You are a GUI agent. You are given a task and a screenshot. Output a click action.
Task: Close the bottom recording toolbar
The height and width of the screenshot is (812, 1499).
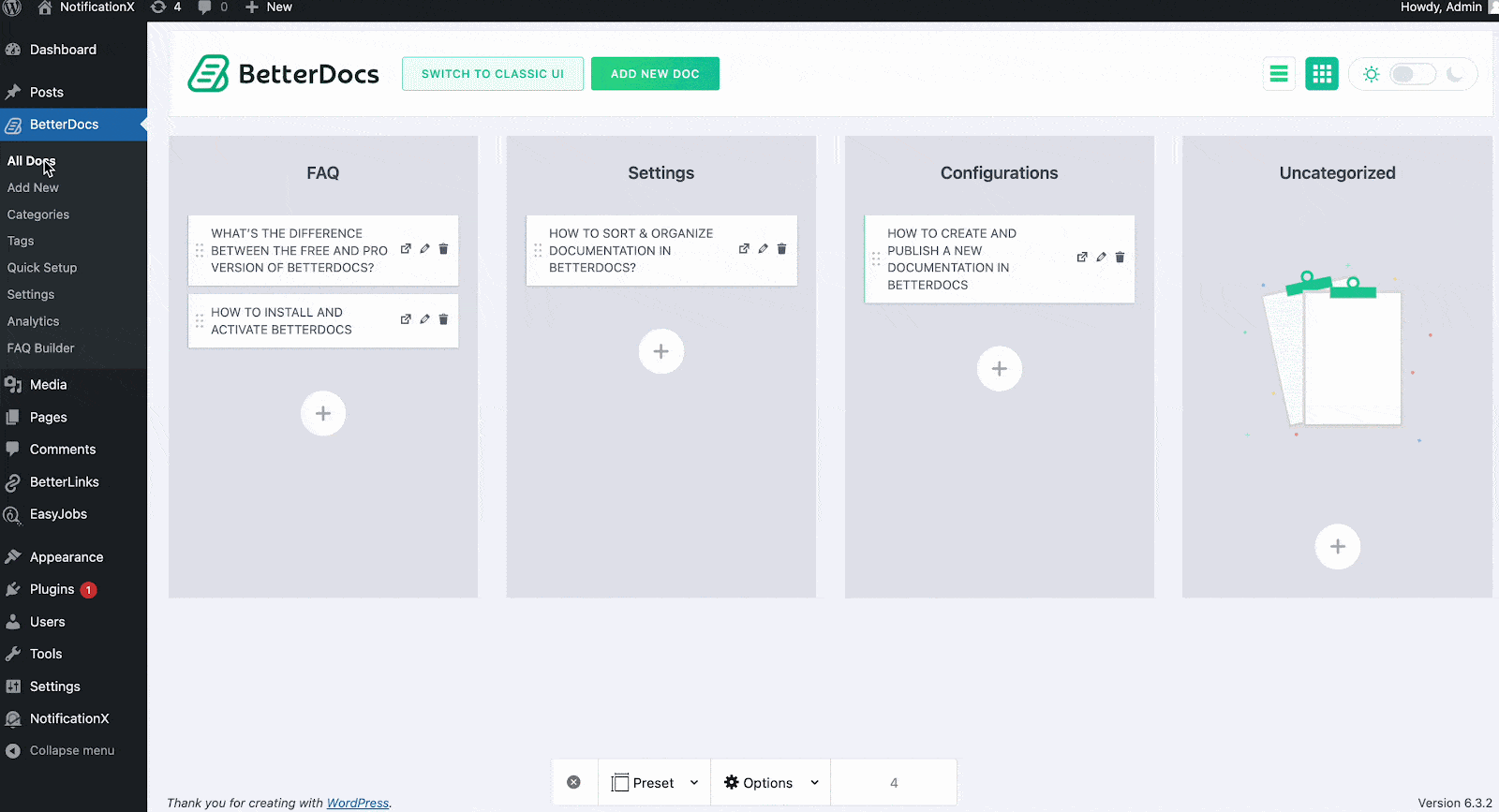coord(574,782)
